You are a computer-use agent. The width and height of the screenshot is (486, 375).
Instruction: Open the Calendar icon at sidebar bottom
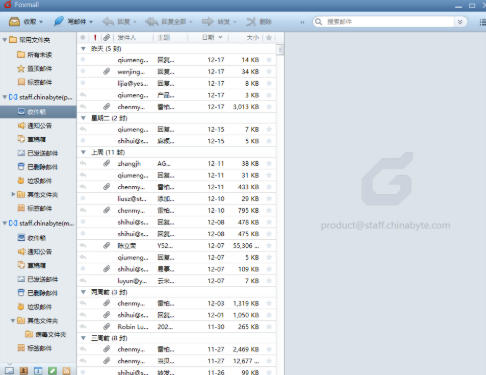tap(38, 371)
